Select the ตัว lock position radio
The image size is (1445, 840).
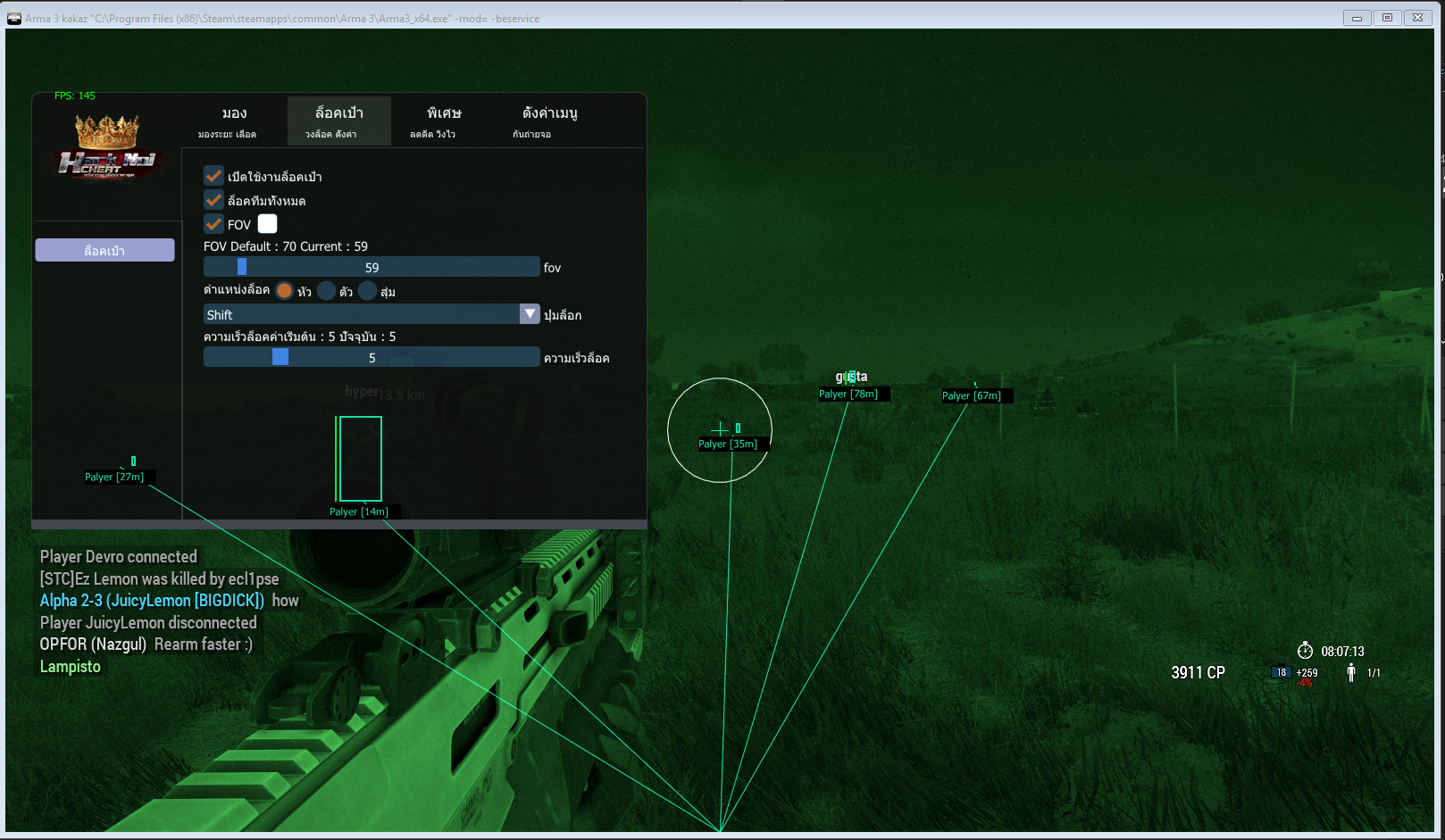coord(326,291)
